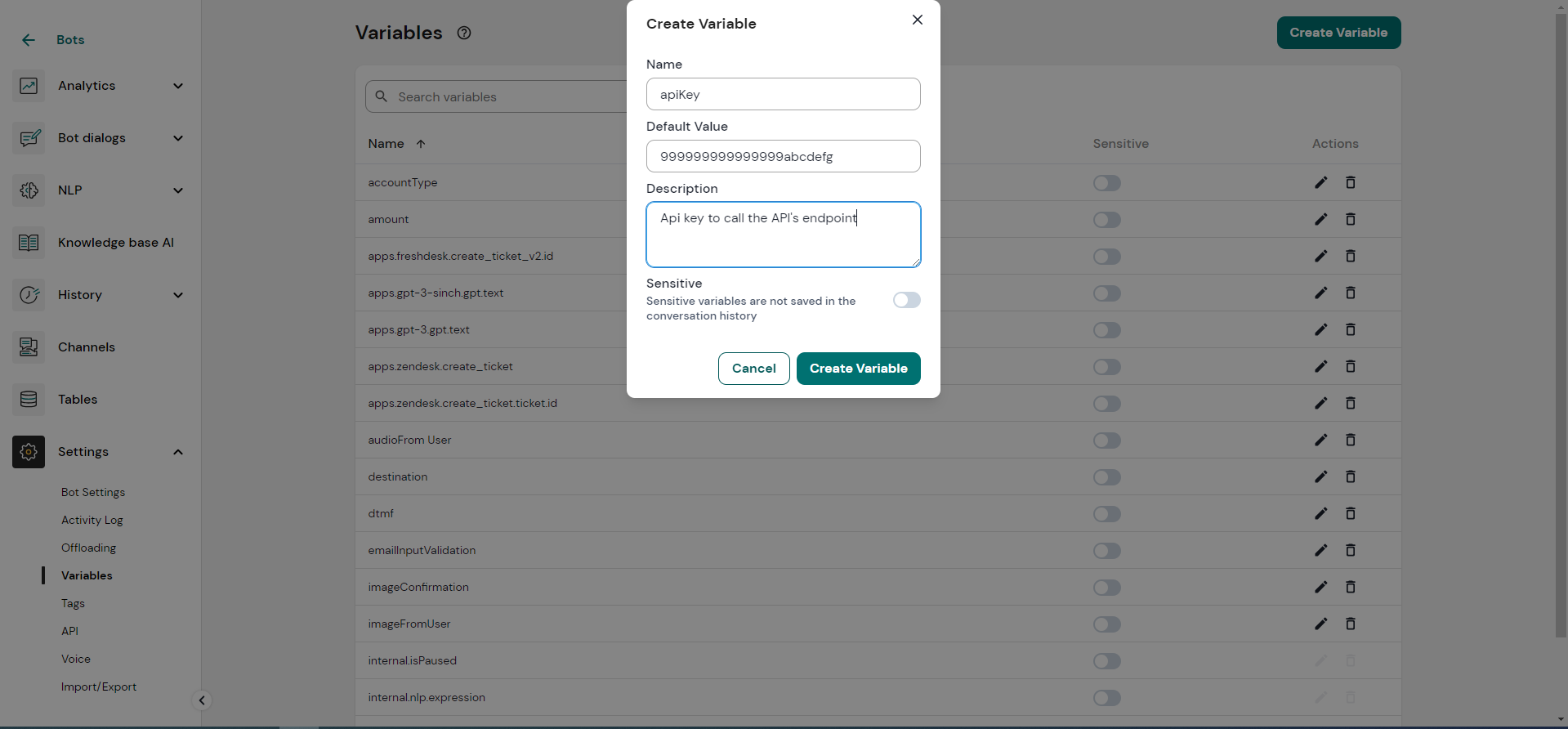Collapse the Settings section
The height and width of the screenshot is (729, 1568).
[x=178, y=452]
